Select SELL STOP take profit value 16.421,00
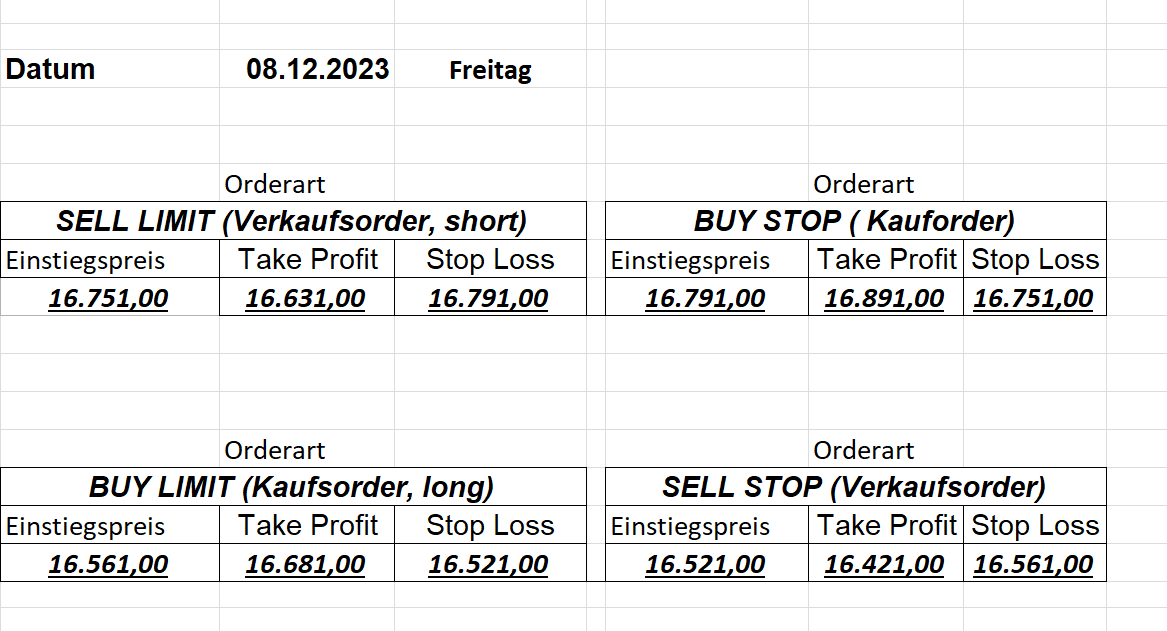1167x631 pixels. [x=884, y=564]
